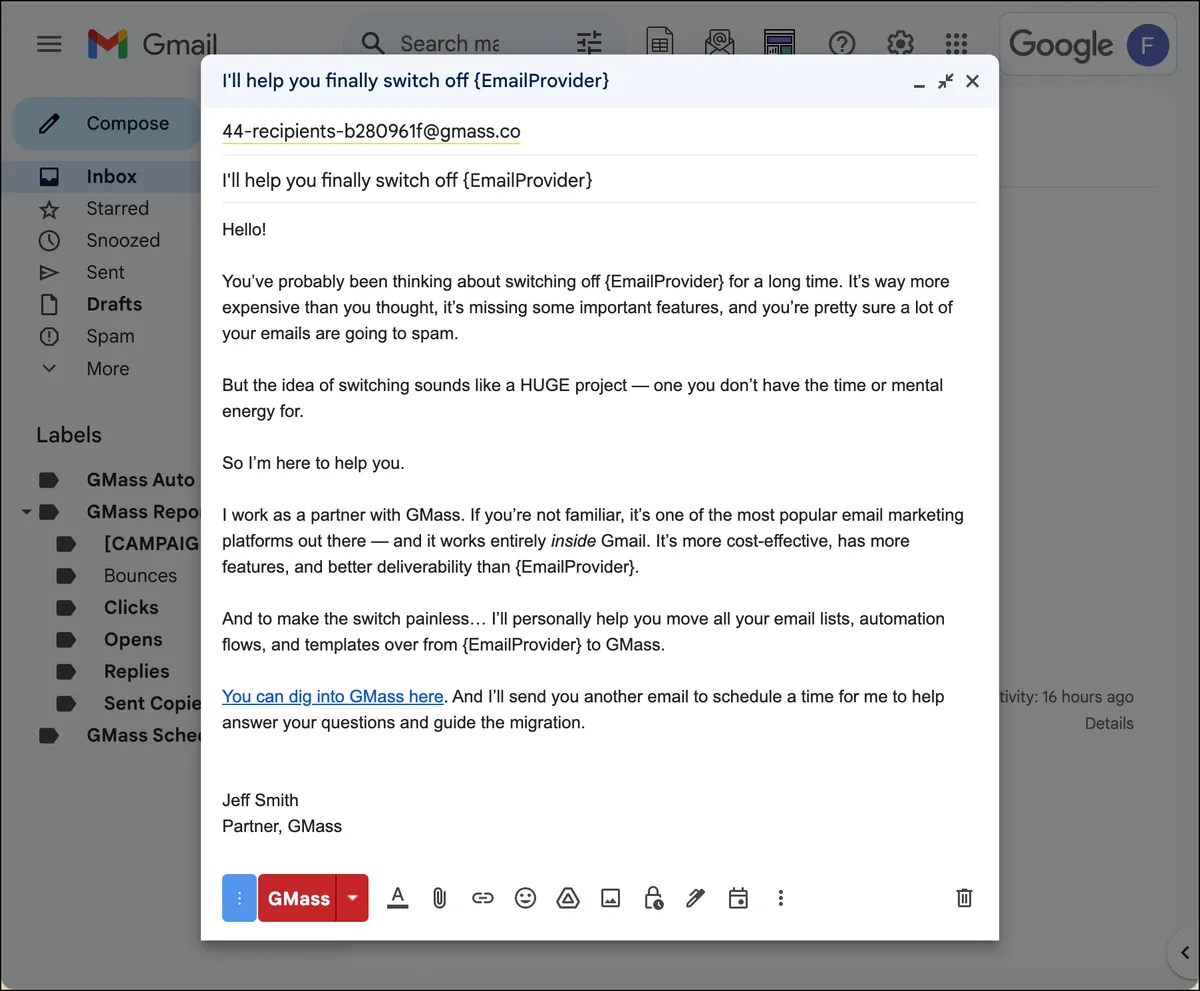Click the 'Hello!' greeting line in message body
Viewport: 1200px width, 991px height.
point(244,230)
